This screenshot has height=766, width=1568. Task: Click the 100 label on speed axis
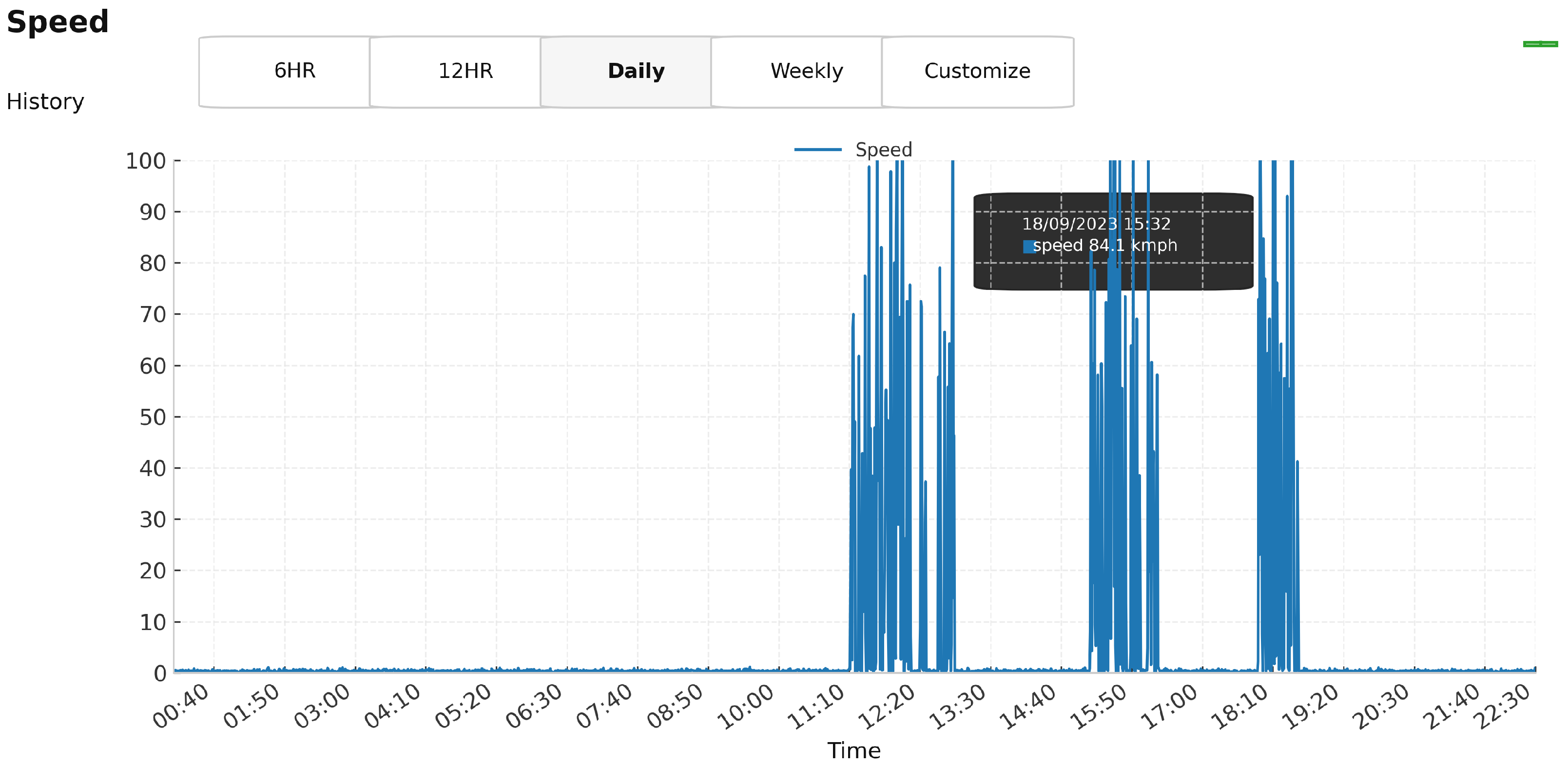[145, 161]
